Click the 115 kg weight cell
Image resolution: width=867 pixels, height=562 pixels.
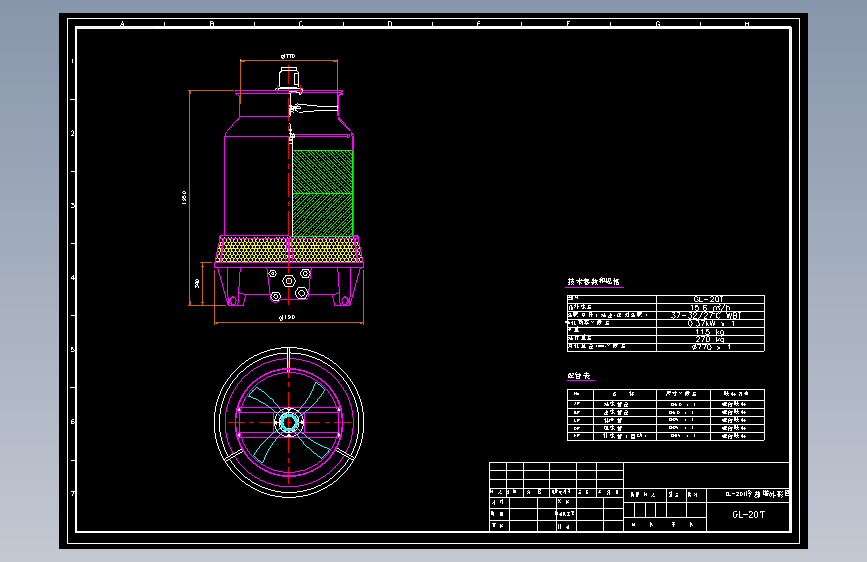point(709,331)
